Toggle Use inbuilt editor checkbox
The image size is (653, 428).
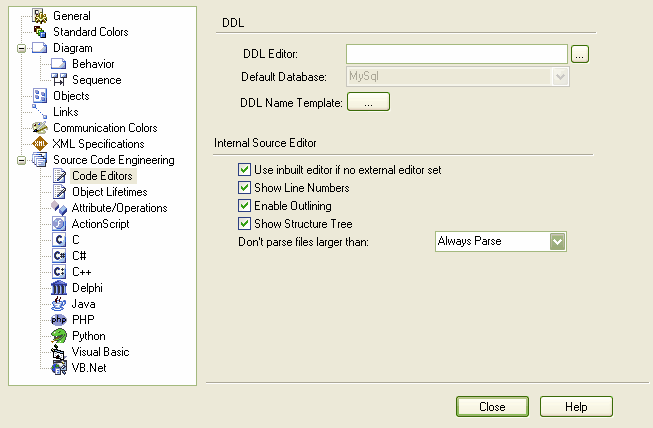pyautogui.click(x=244, y=170)
